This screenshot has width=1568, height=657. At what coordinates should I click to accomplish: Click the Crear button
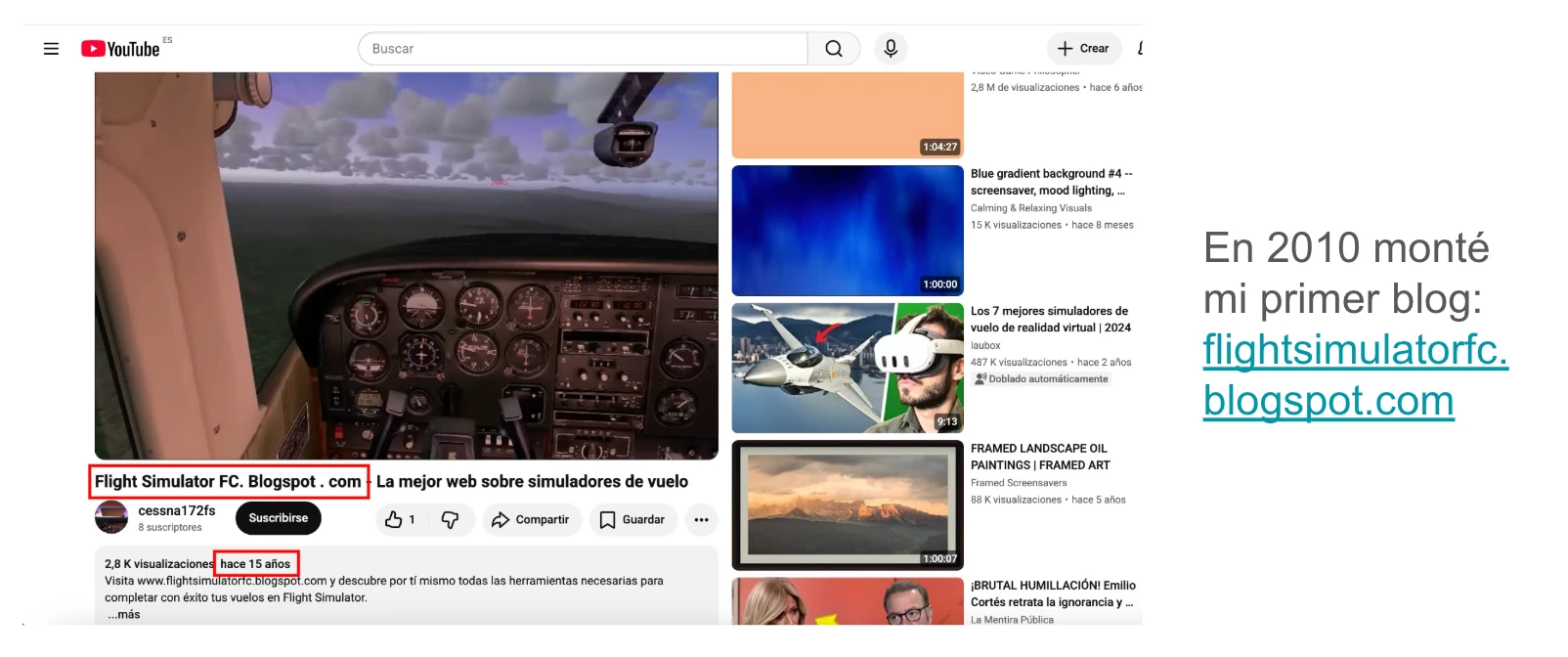pos(1083,49)
